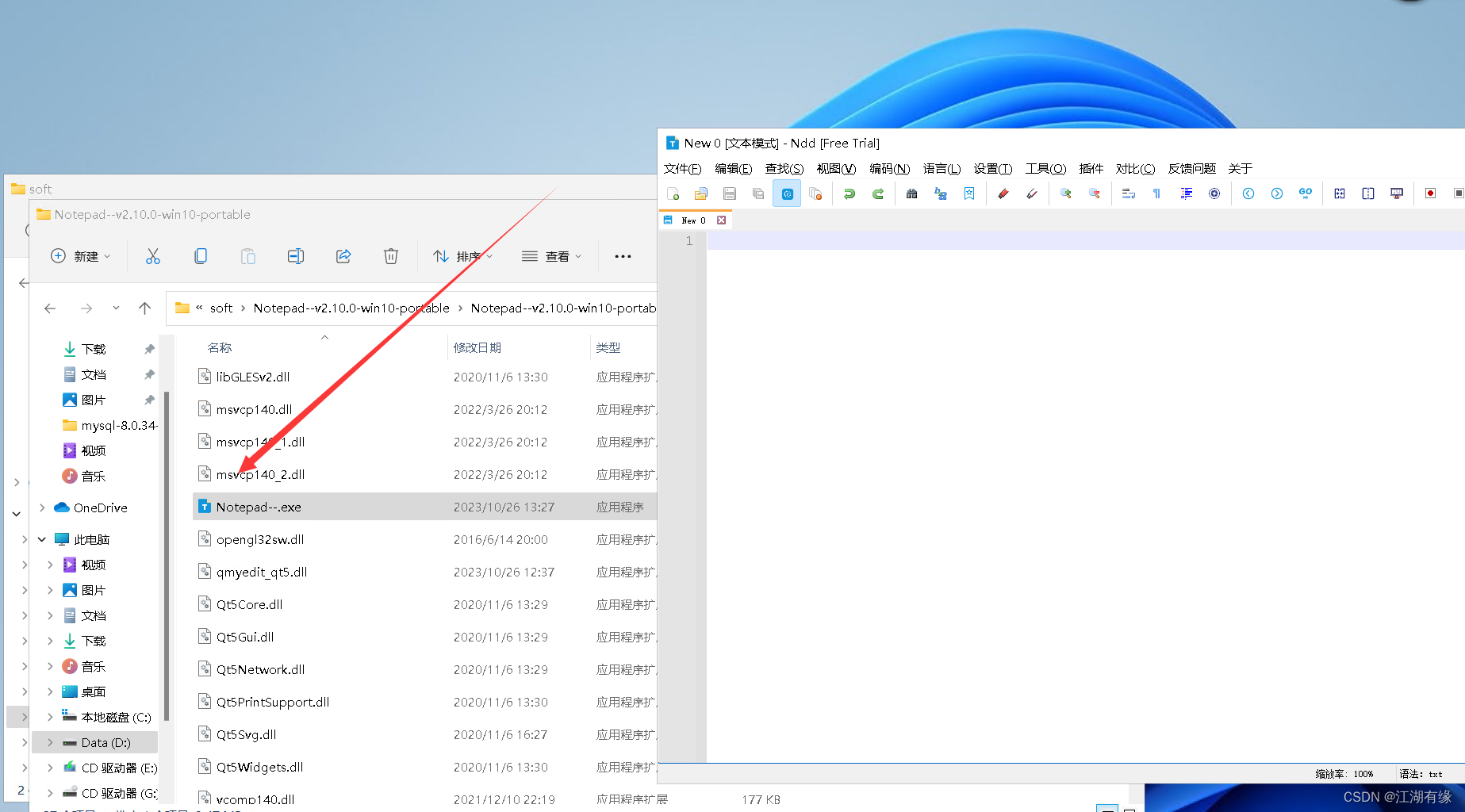Click the red marker highlight icon
The width and height of the screenshot is (1465, 812).
[x=1003, y=193]
